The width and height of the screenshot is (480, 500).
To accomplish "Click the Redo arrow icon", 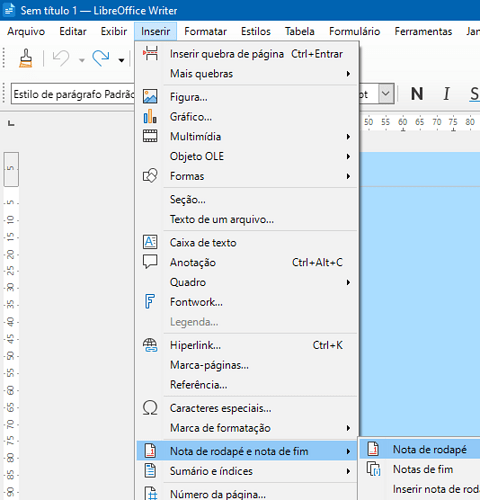I will 101,58.
